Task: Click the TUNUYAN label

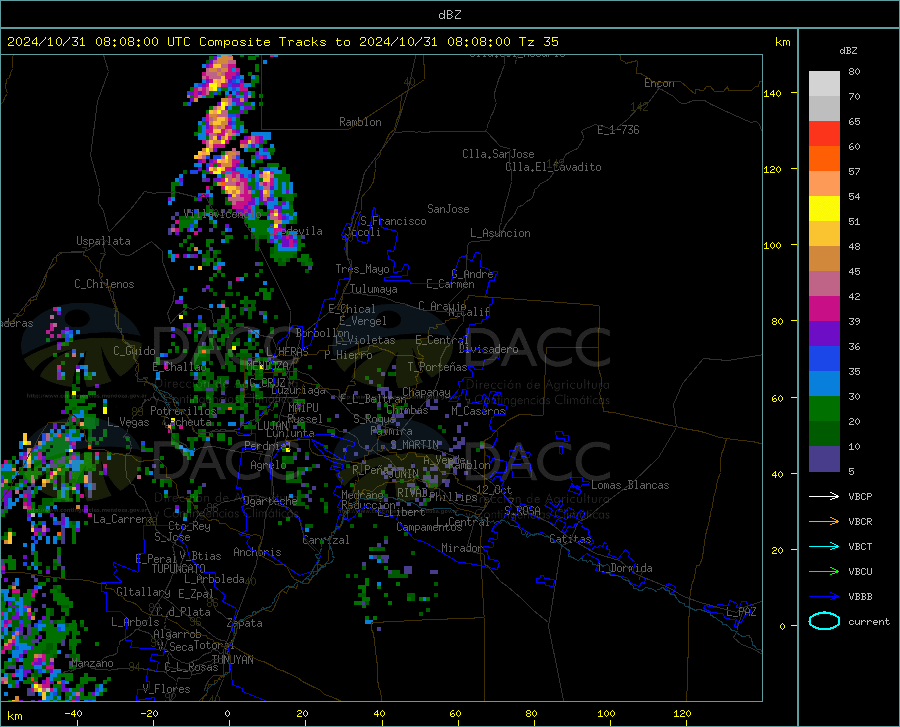Action: coord(232,659)
